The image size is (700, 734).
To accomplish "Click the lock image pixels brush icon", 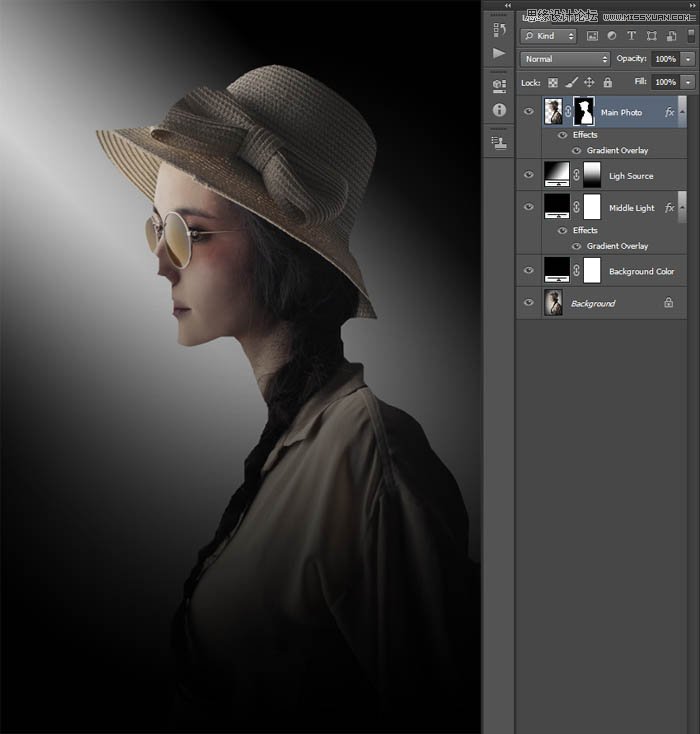I will pos(571,83).
